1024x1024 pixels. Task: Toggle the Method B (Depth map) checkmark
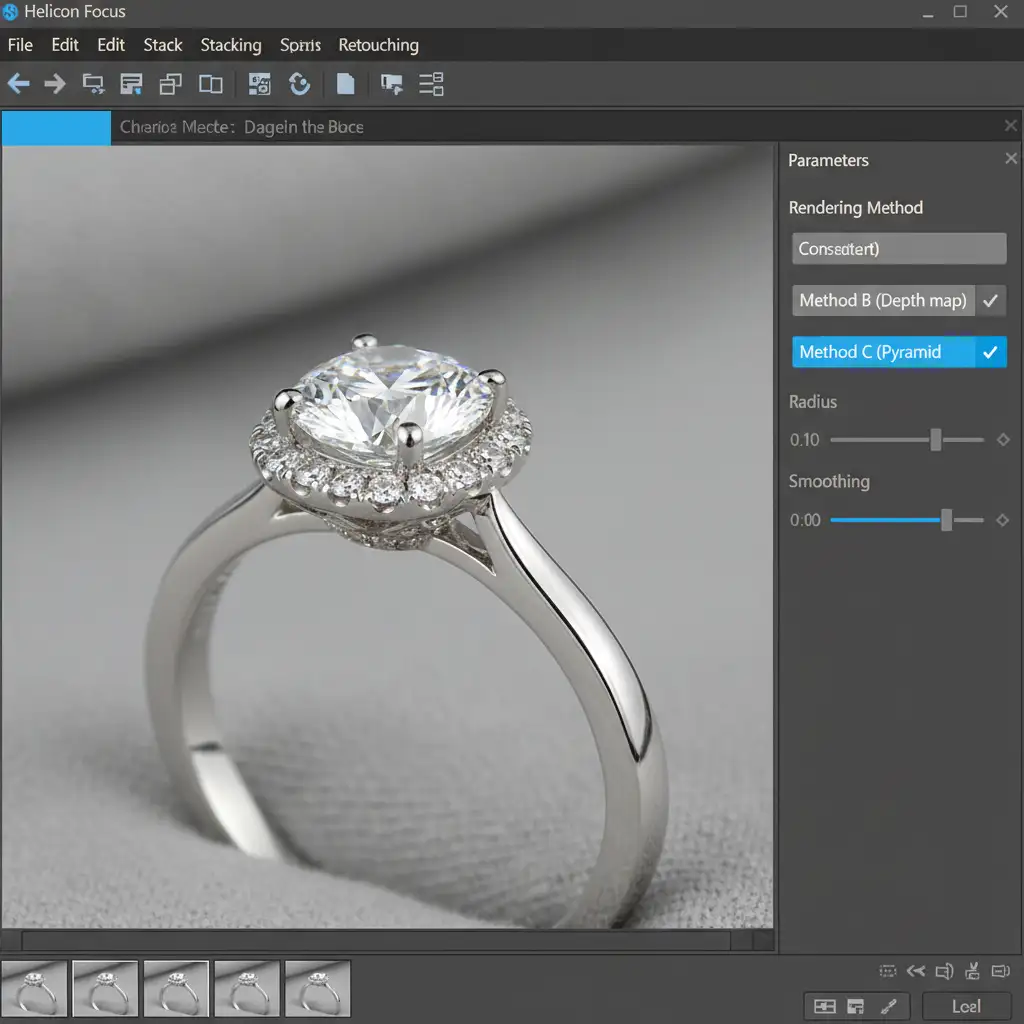pos(991,300)
